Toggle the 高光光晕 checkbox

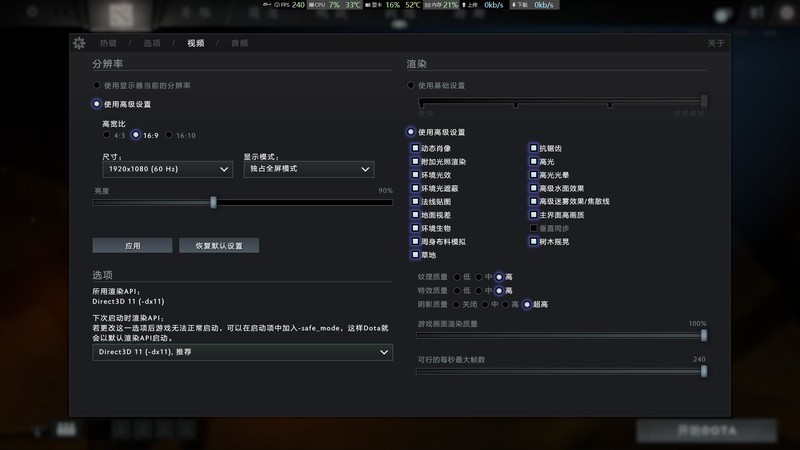(534, 174)
